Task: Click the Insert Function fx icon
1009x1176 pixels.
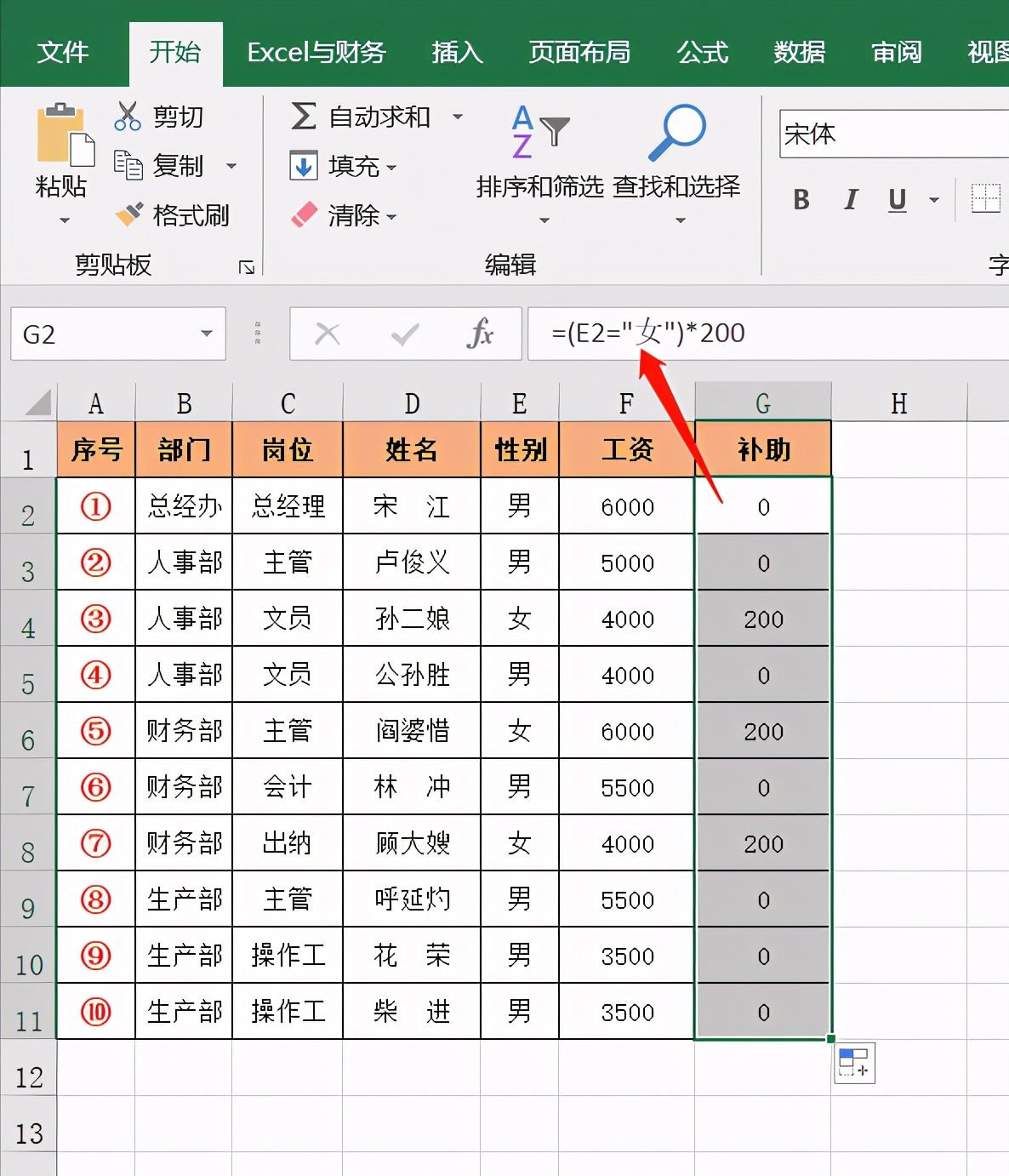Action: [480, 334]
